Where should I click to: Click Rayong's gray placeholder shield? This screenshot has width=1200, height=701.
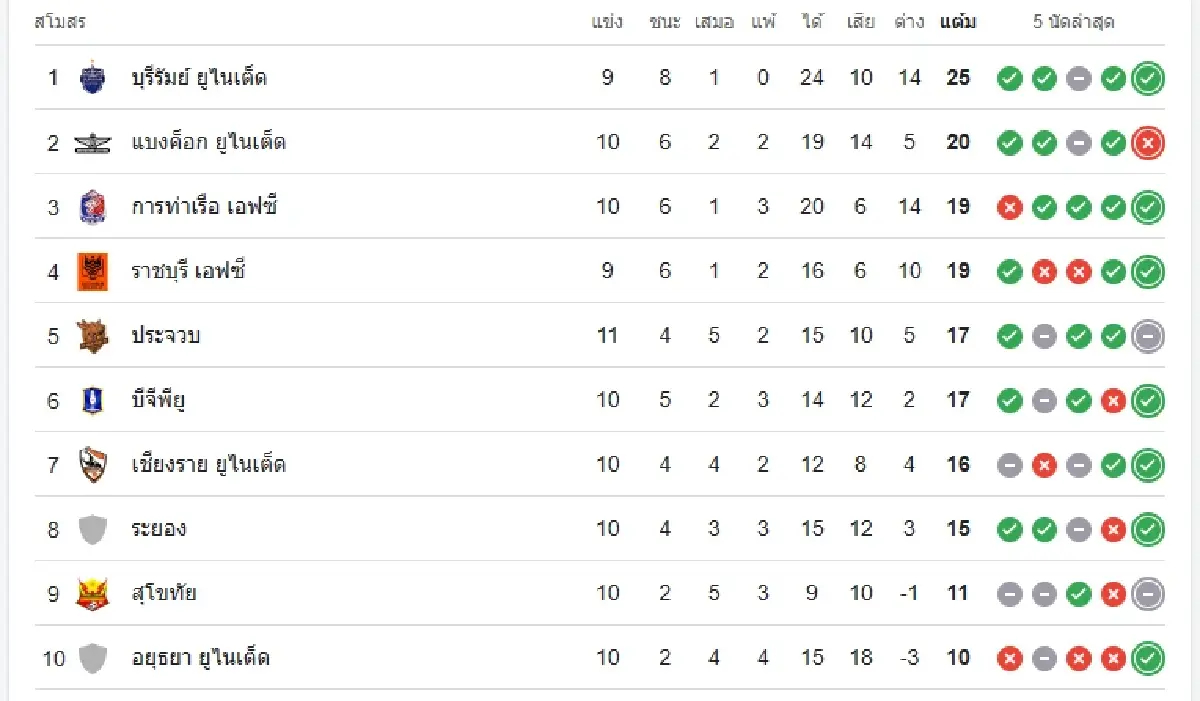pos(92,529)
